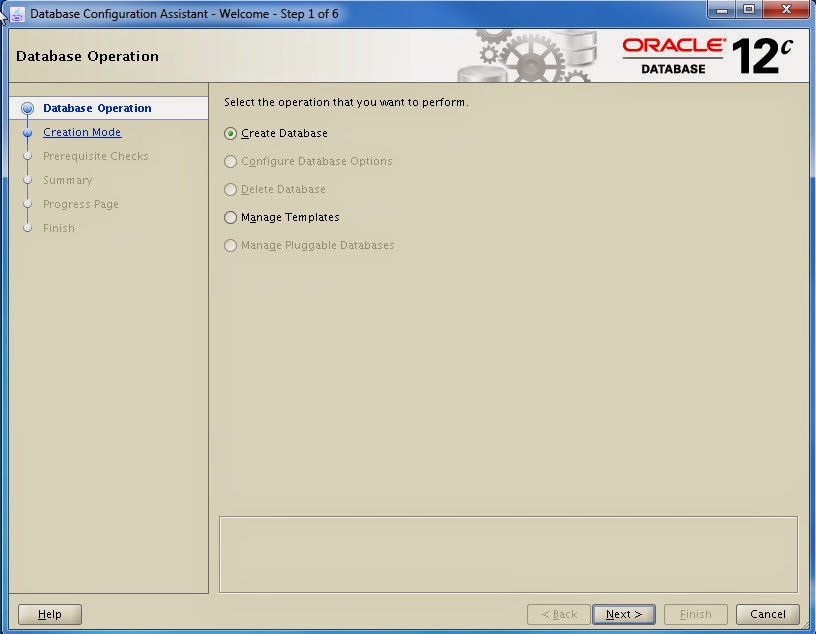Select the Delete Database radio button
816x634 pixels.
click(x=230, y=189)
